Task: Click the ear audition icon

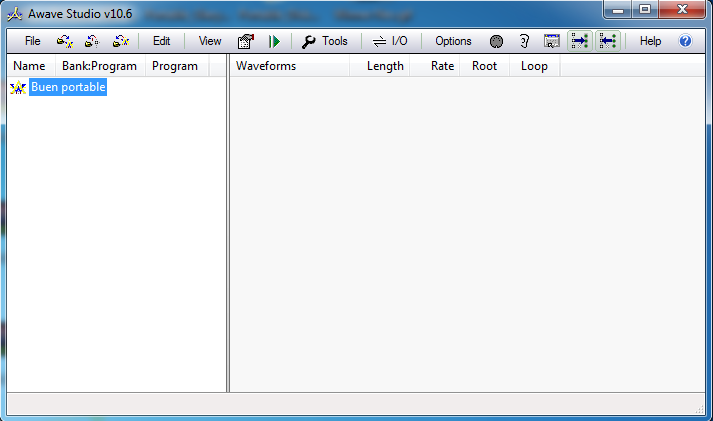Action: pos(524,41)
